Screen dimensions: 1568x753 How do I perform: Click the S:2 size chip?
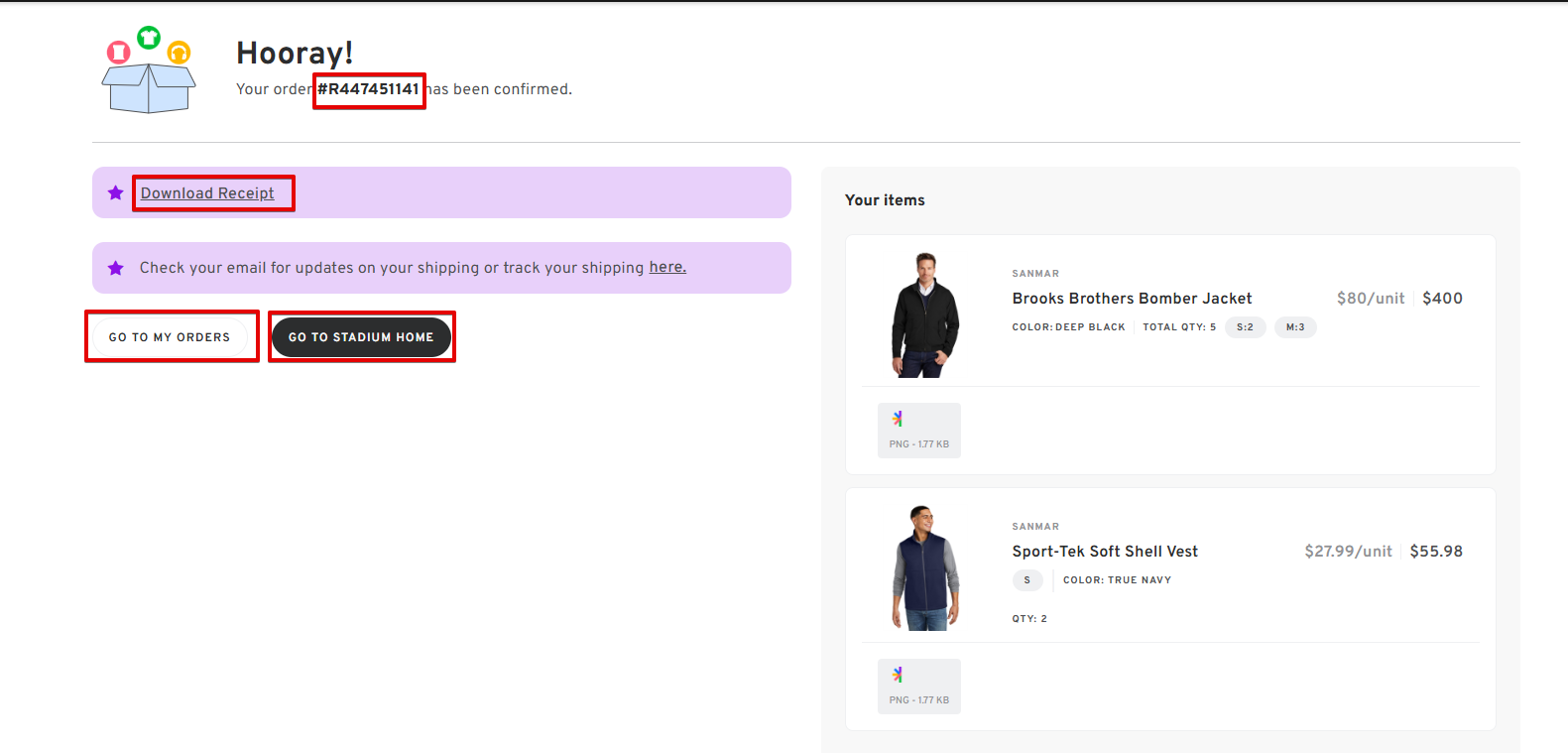click(x=1245, y=327)
